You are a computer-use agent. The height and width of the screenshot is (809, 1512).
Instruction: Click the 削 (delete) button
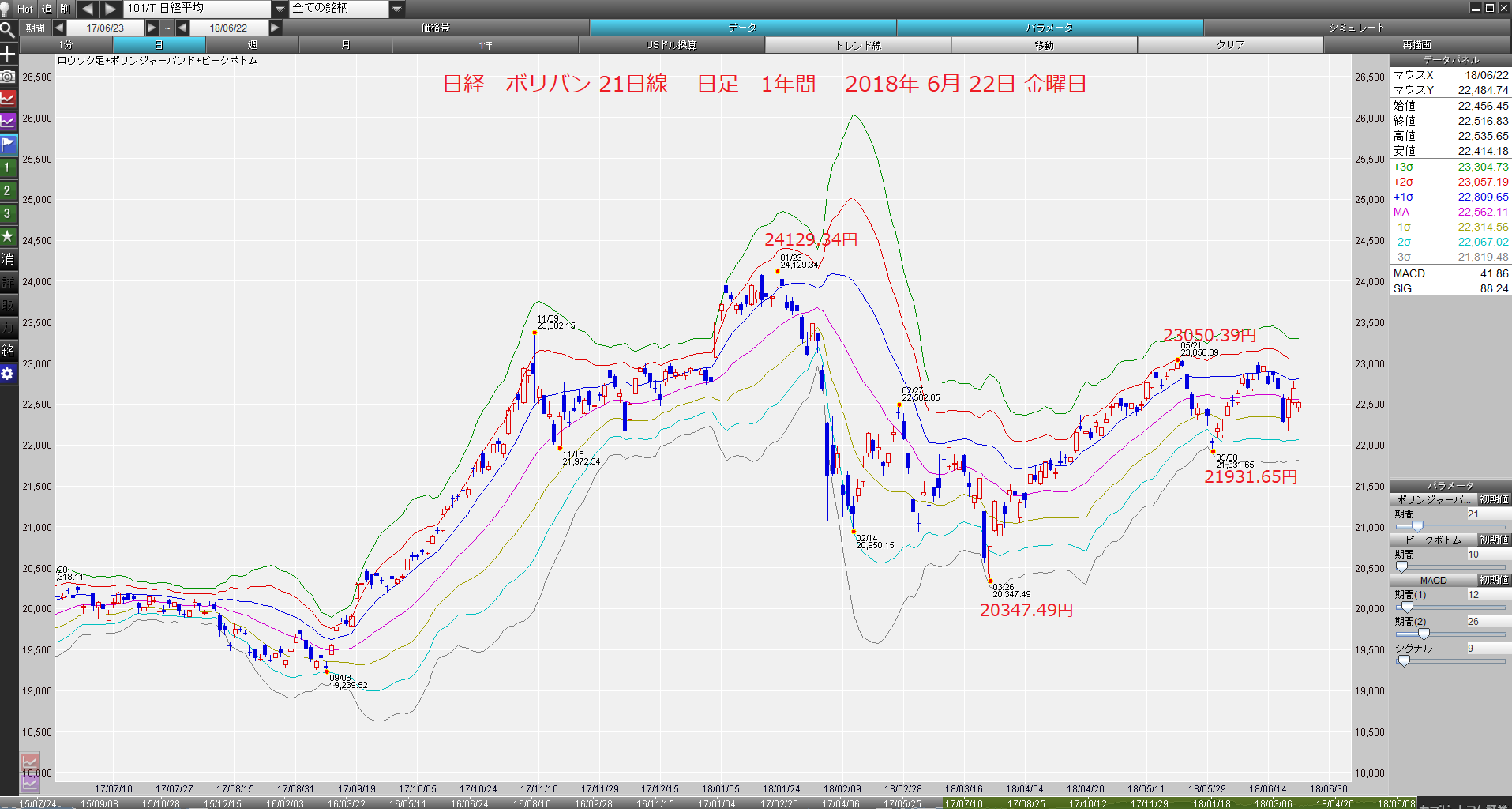[66, 9]
